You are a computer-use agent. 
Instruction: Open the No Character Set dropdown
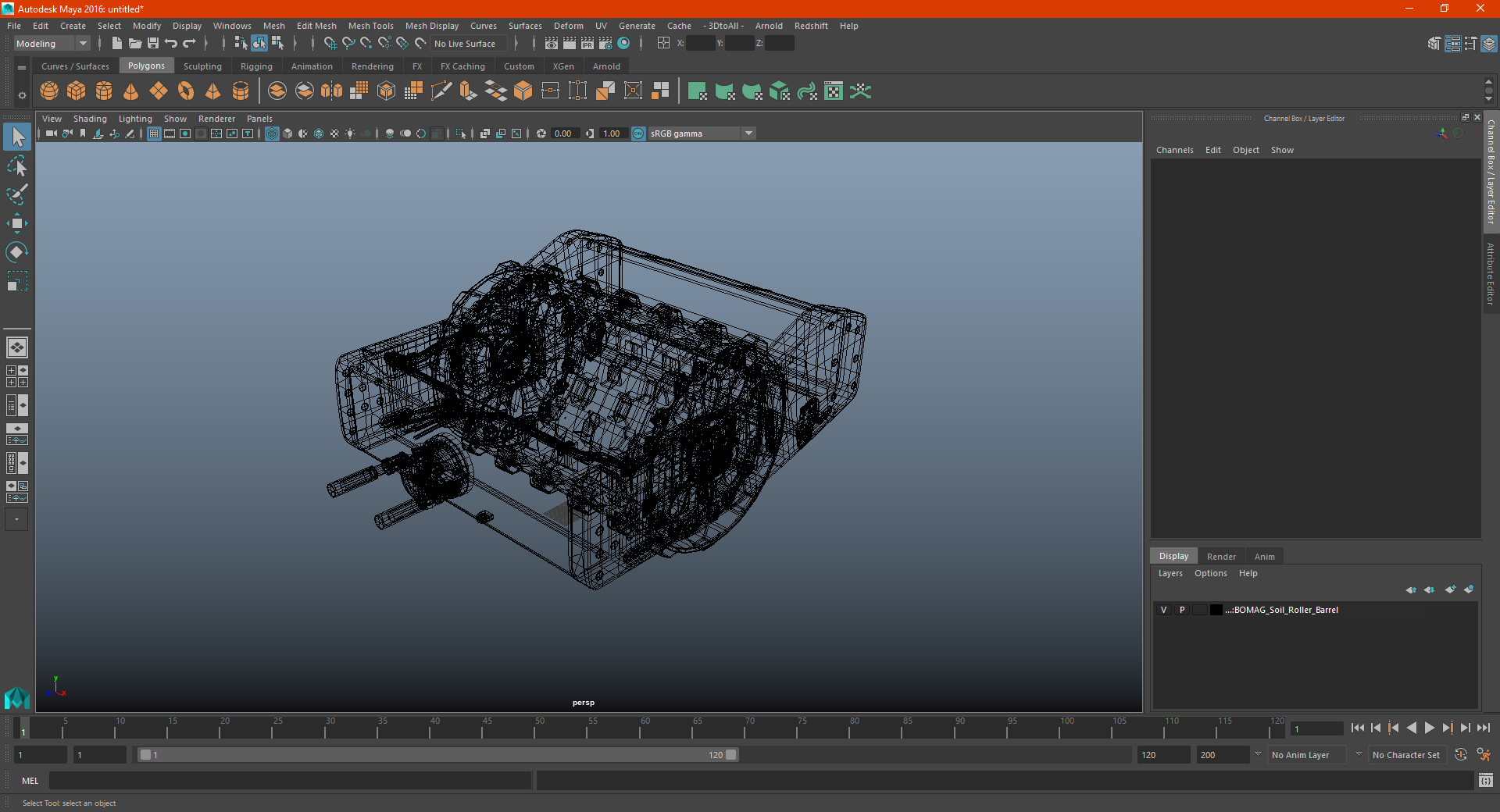pyautogui.click(x=1407, y=755)
